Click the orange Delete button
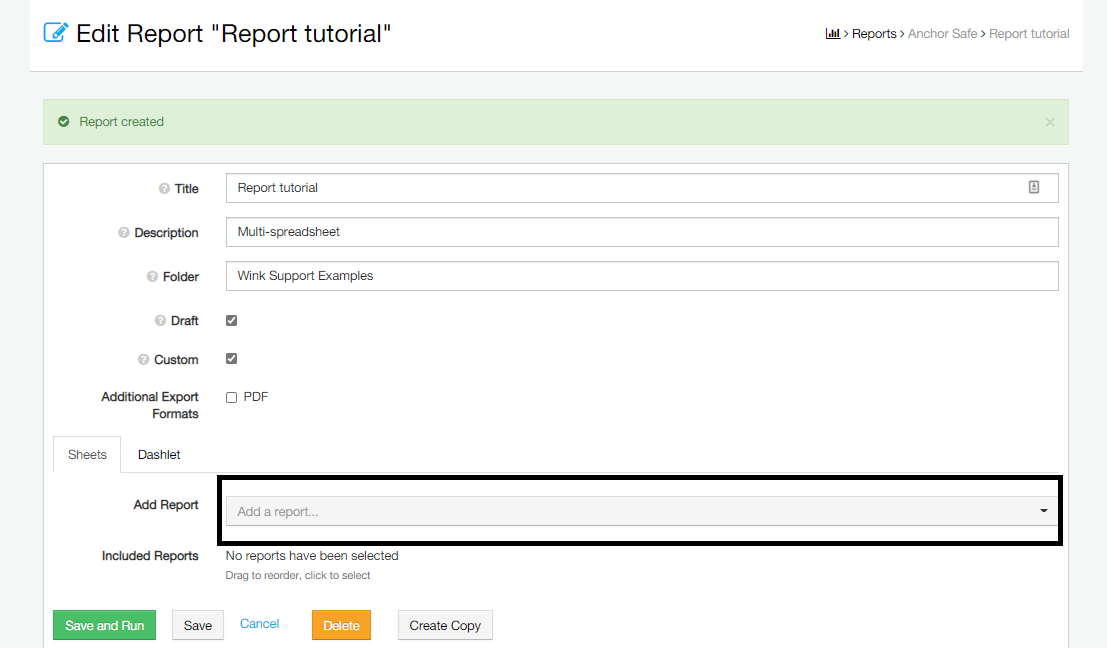Screen dimensions: 1107x648 tap(342, 625)
